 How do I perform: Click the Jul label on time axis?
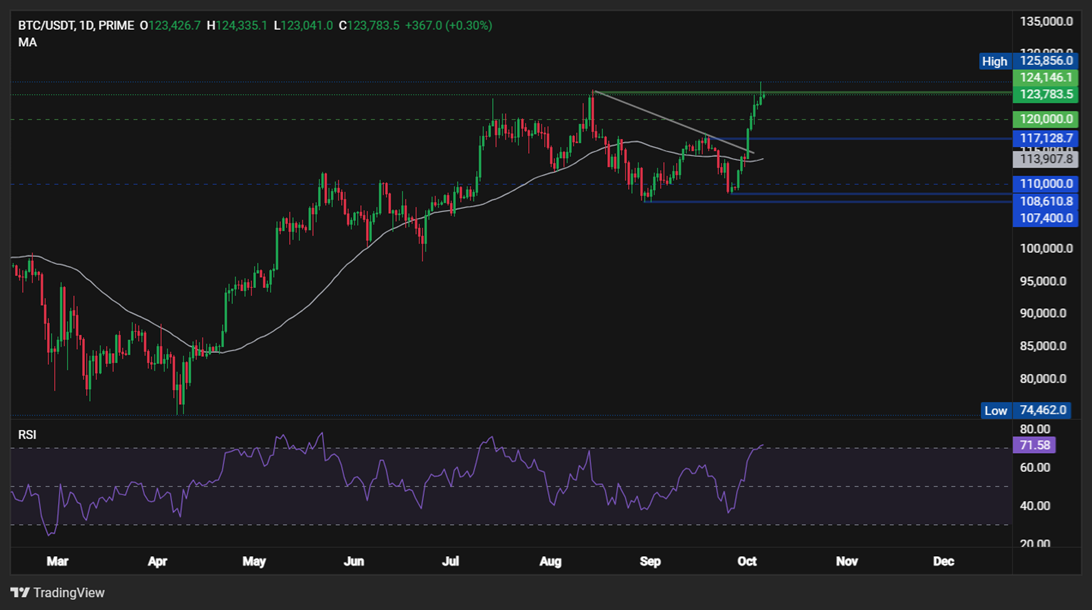[x=453, y=562]
